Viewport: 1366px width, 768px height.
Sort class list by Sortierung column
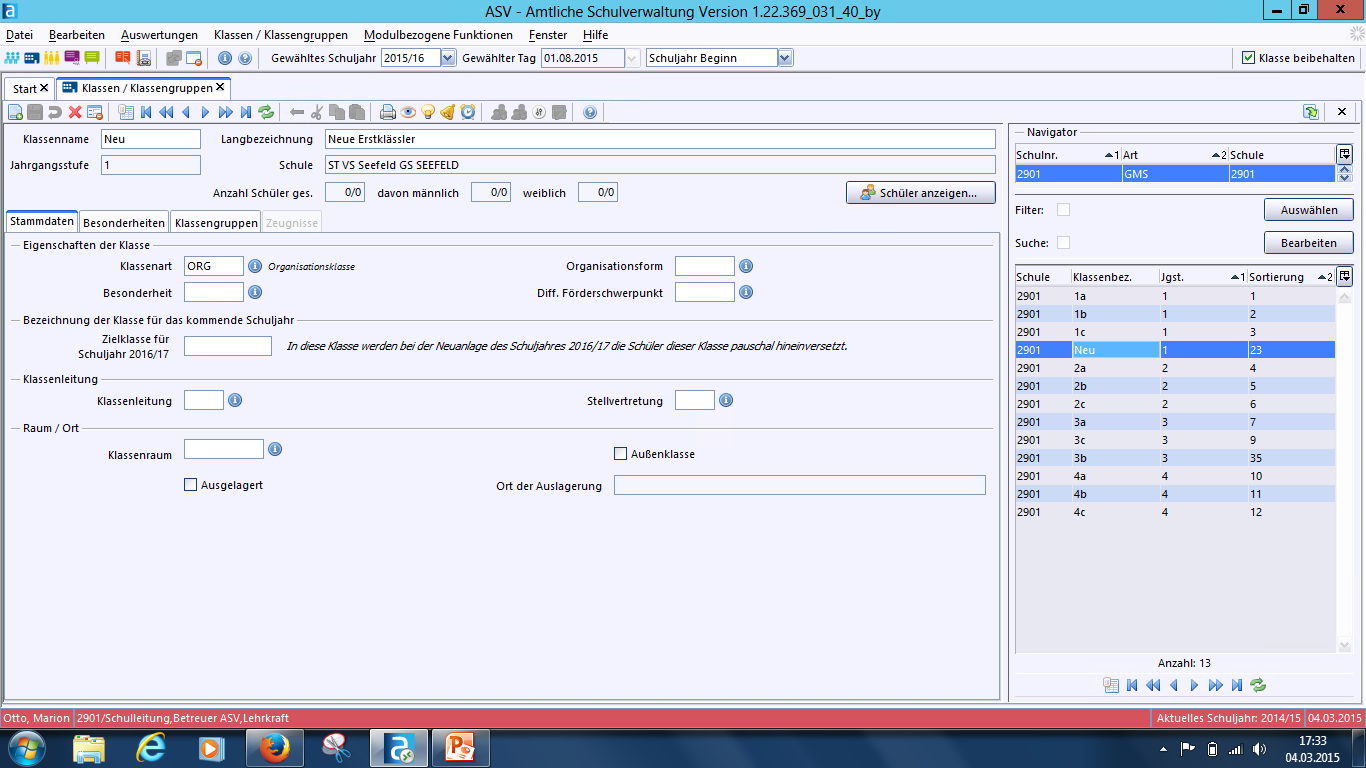(1291, 277)
